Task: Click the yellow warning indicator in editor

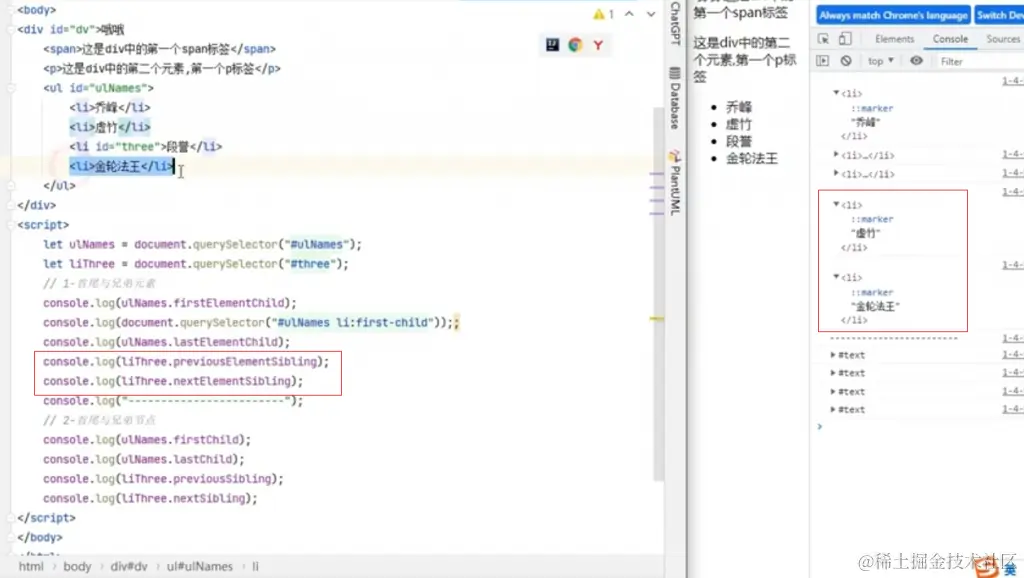Action: pyautogui.click(x=603, y=14)
